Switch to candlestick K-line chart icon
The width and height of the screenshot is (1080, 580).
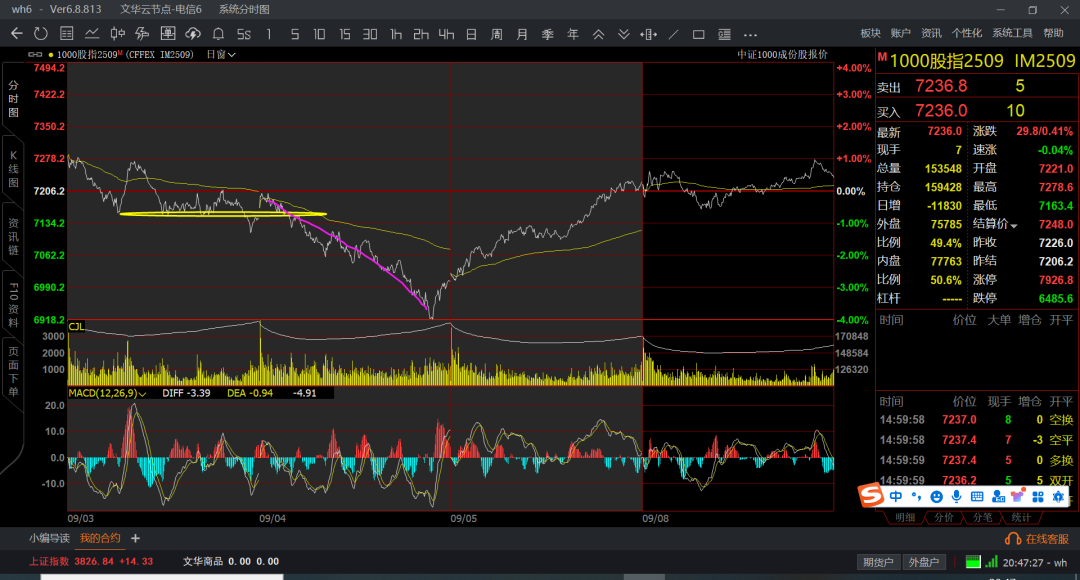pos(118,34)
